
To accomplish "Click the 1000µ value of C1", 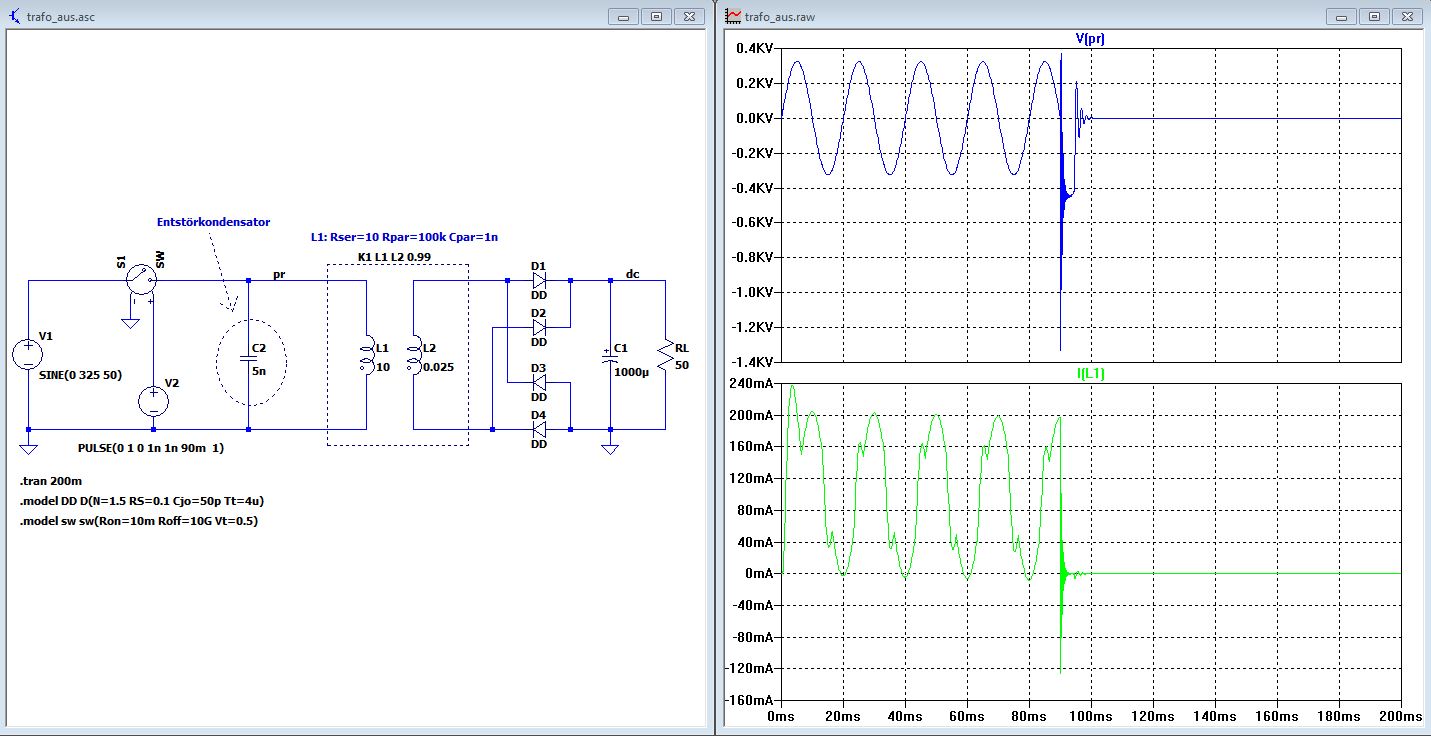I will [x=633, y=371].
